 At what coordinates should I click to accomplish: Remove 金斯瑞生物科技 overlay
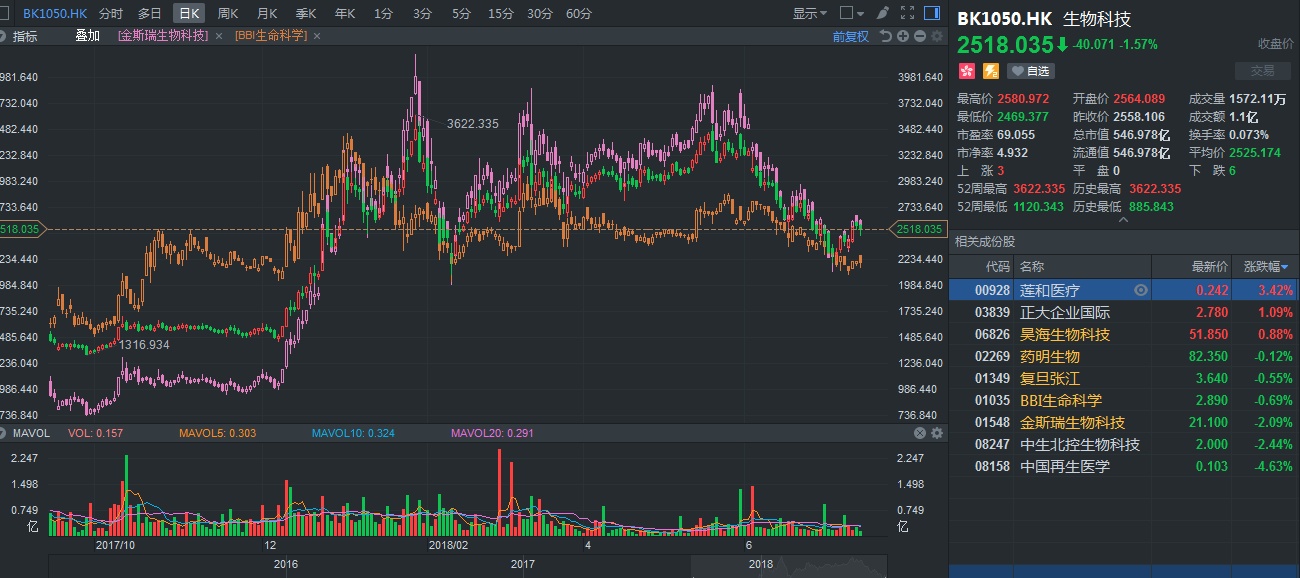[217, 36]
